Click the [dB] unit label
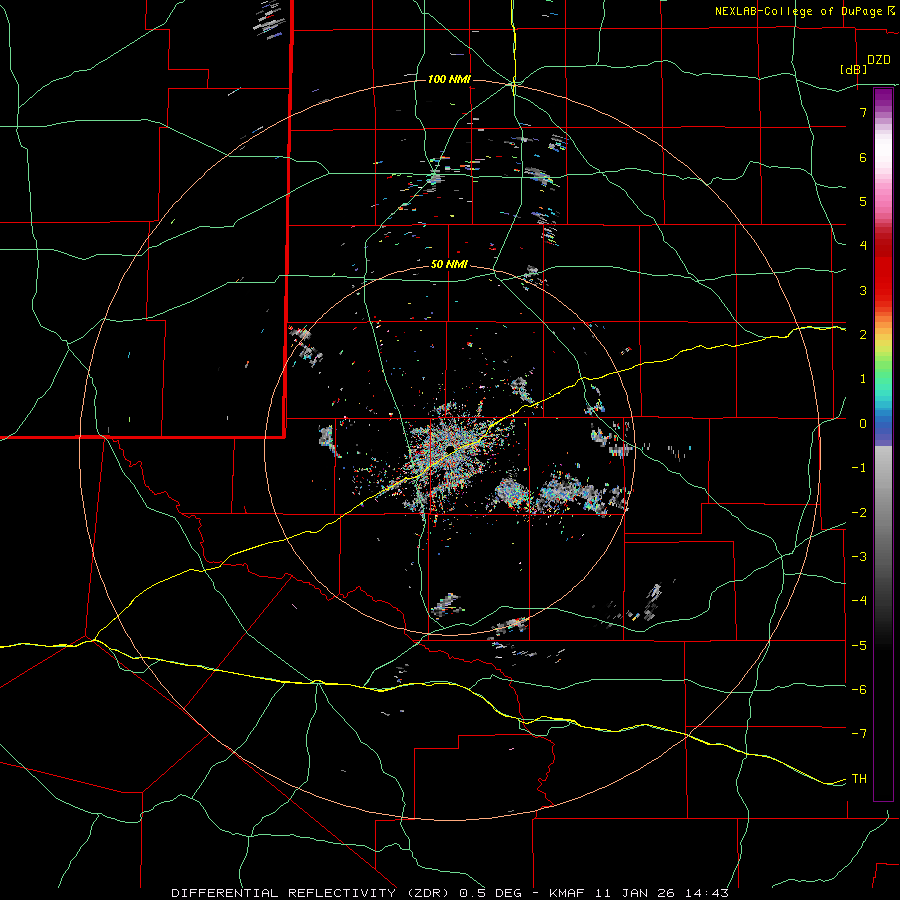This screenshot has height=900, width=900. tap(854, 69)
